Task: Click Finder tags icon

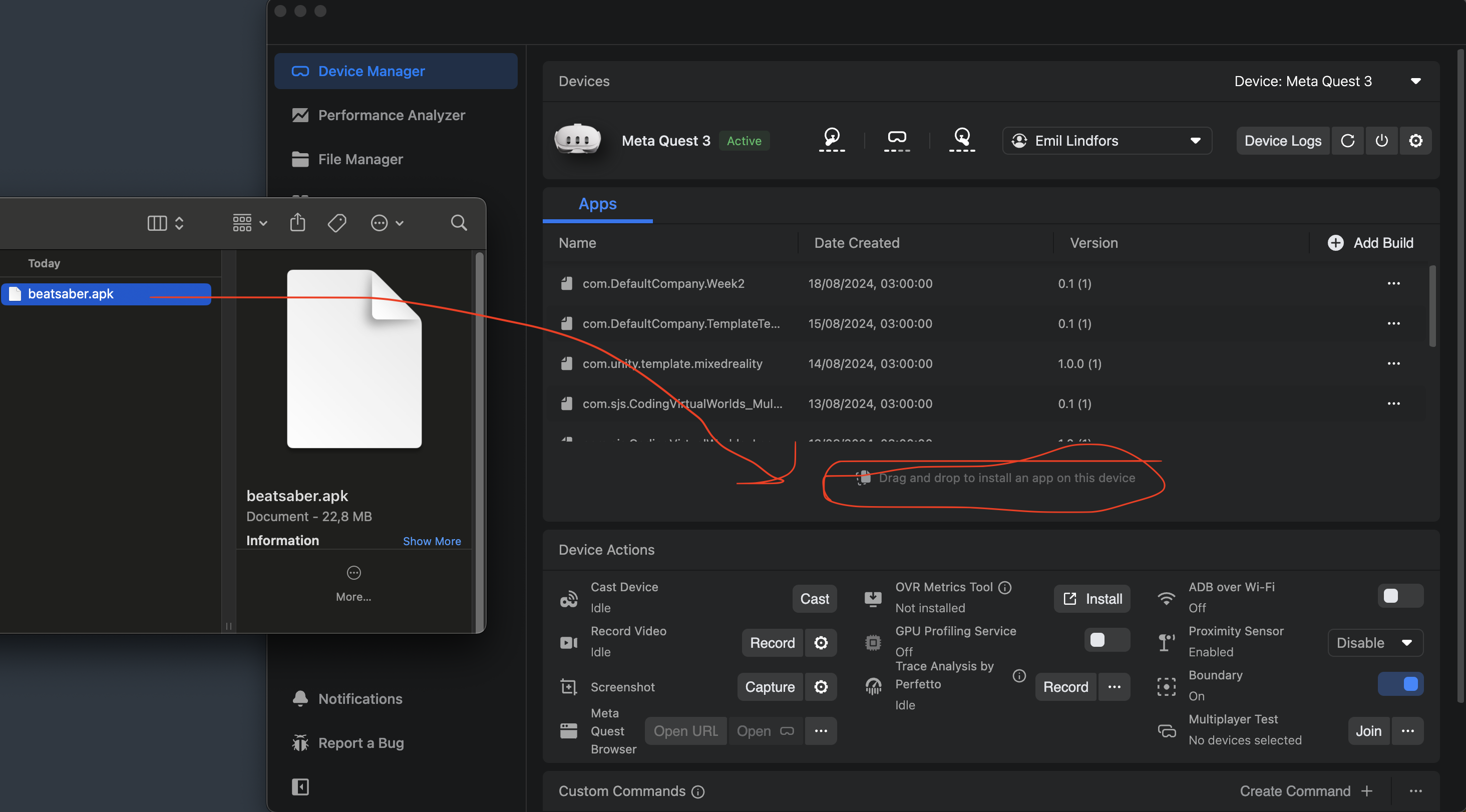Action: click(x=337, y=222)
